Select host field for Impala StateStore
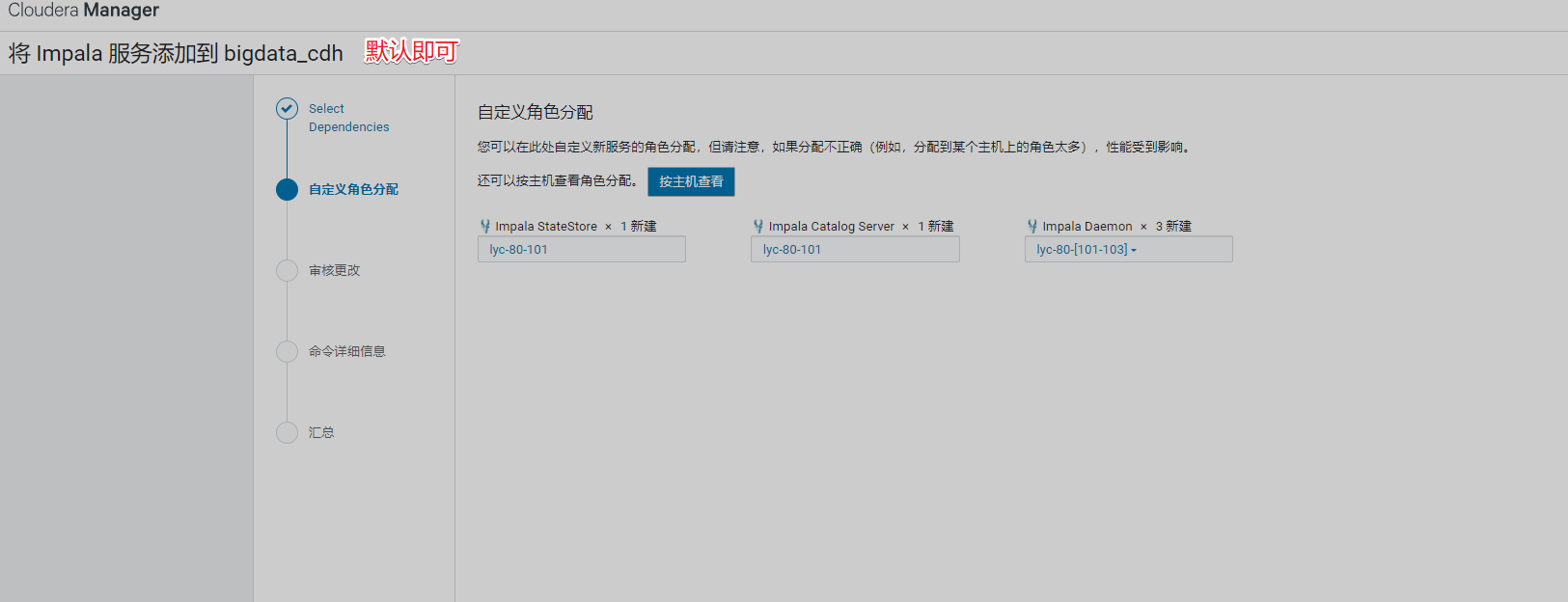This screenshot has height=602, width=1568. pos(582,250)
